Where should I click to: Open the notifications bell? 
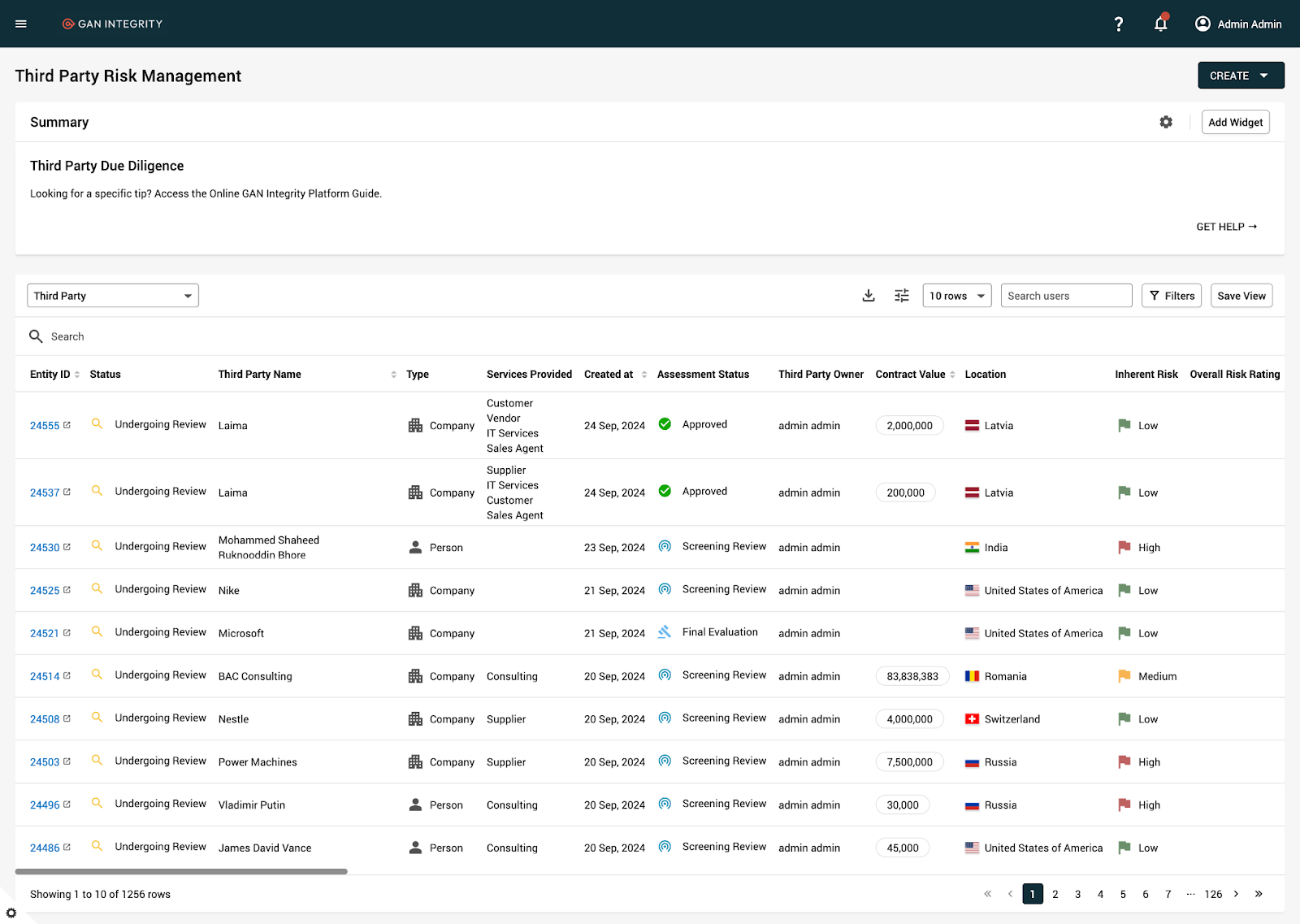pos(1161,24)
